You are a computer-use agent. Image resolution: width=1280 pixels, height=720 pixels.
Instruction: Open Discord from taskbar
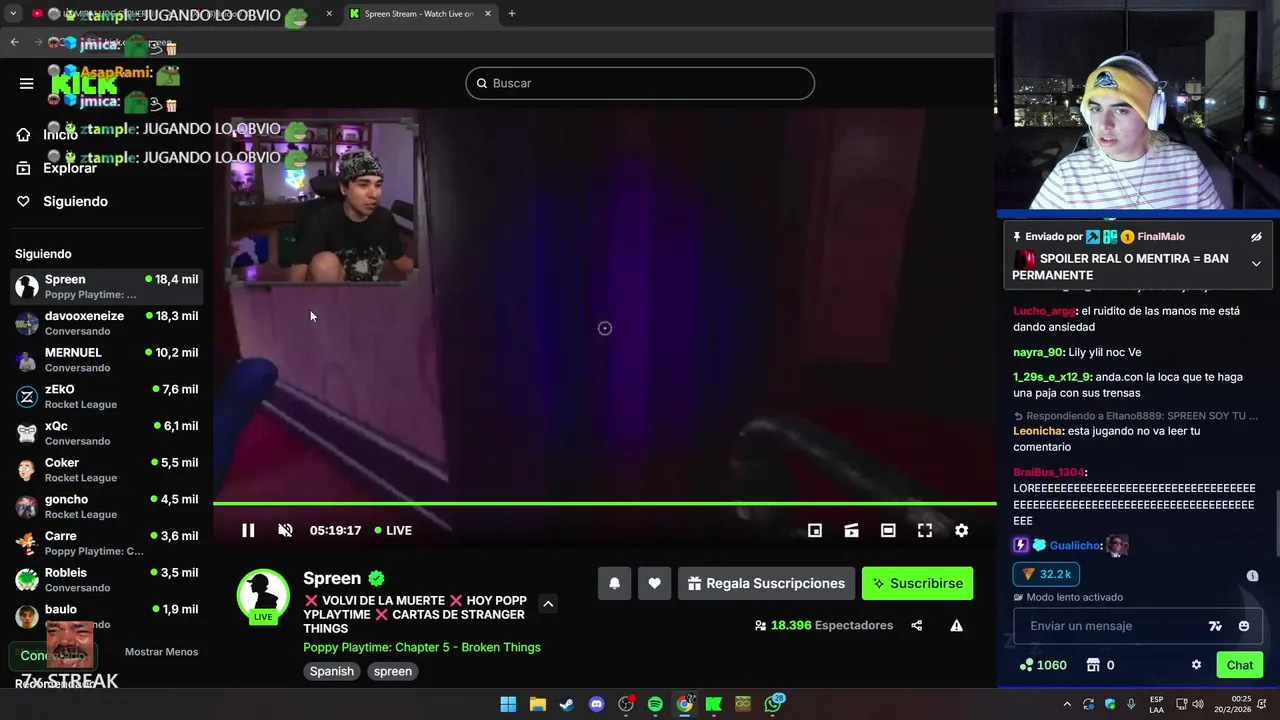tap(596, 704)
